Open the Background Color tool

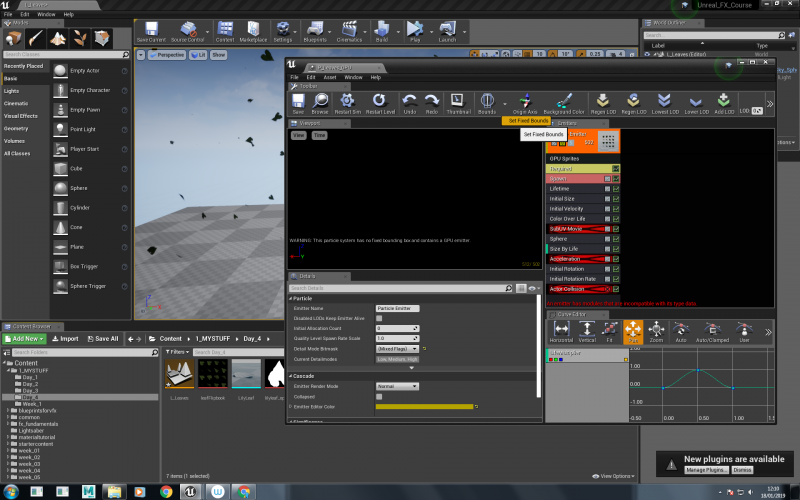[564, 104]
